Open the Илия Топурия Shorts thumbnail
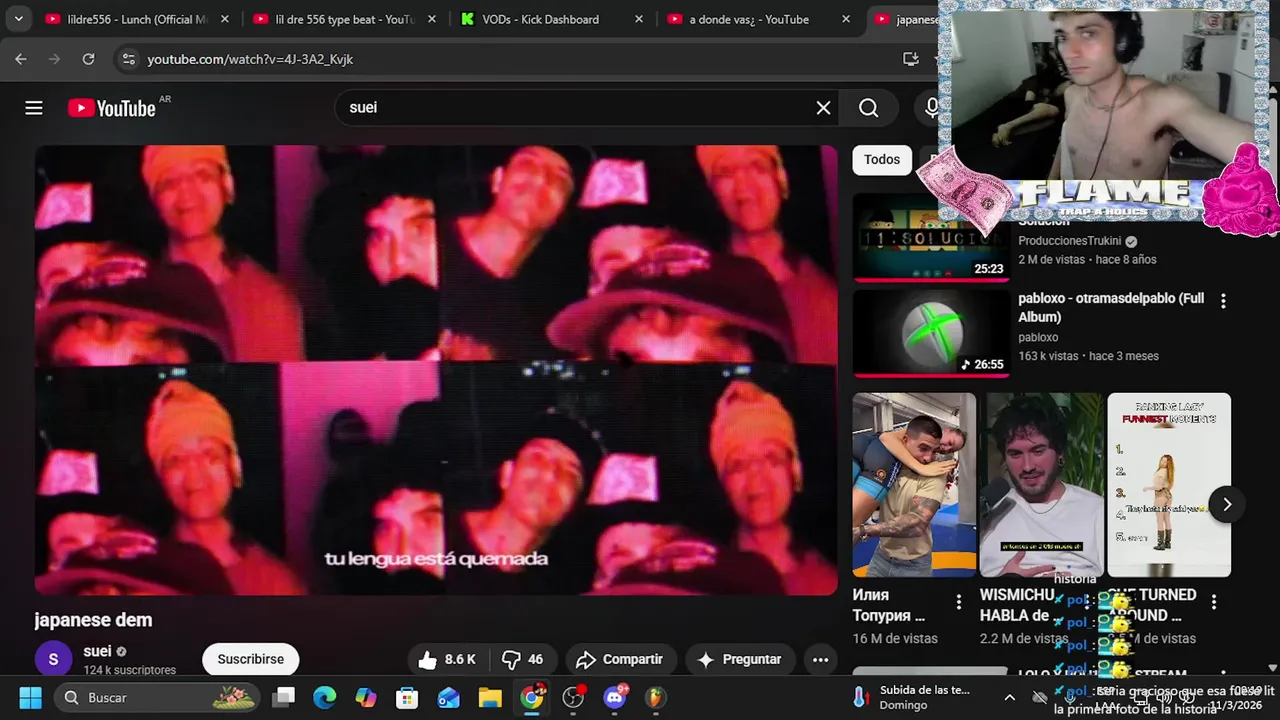This screenshot has height=720, width=1280. (914, 484)
